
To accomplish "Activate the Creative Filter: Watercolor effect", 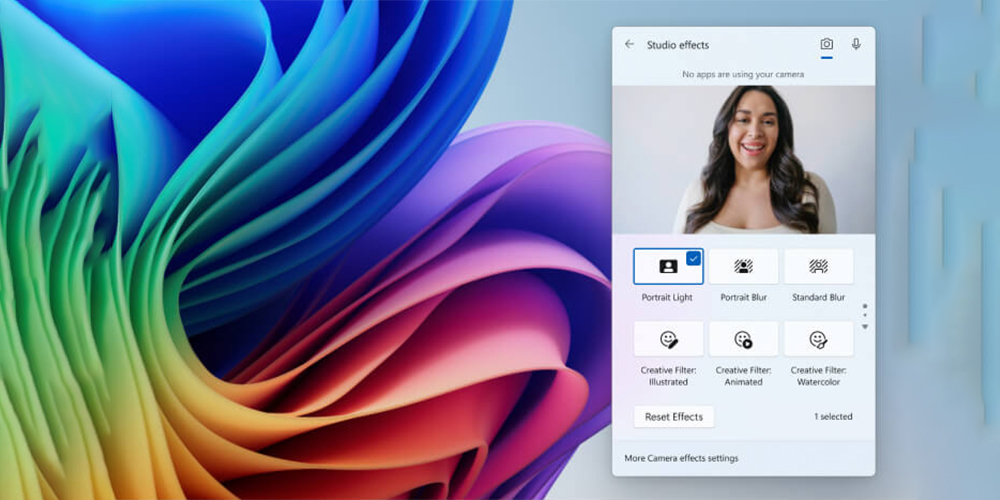I will point(818,339).
